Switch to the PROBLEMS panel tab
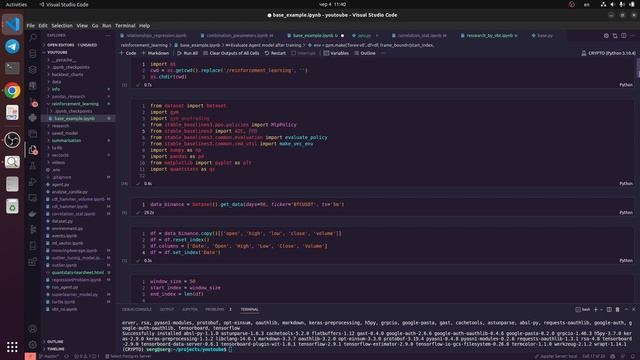This screenshot has height=360, width=640. [x=215, y=309]
